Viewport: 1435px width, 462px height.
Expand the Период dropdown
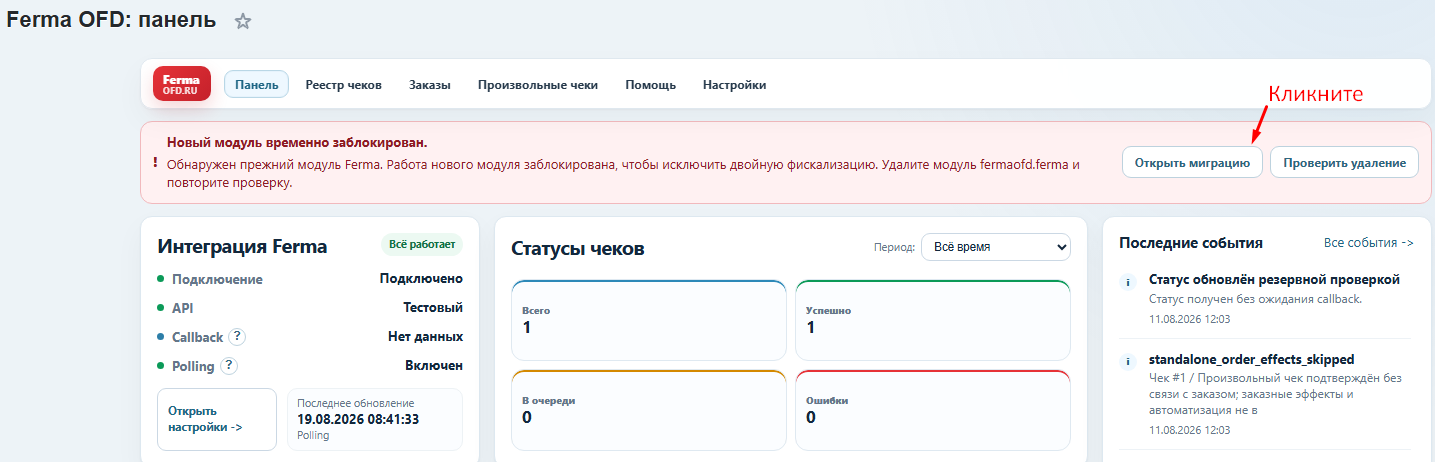click(995, 247)
